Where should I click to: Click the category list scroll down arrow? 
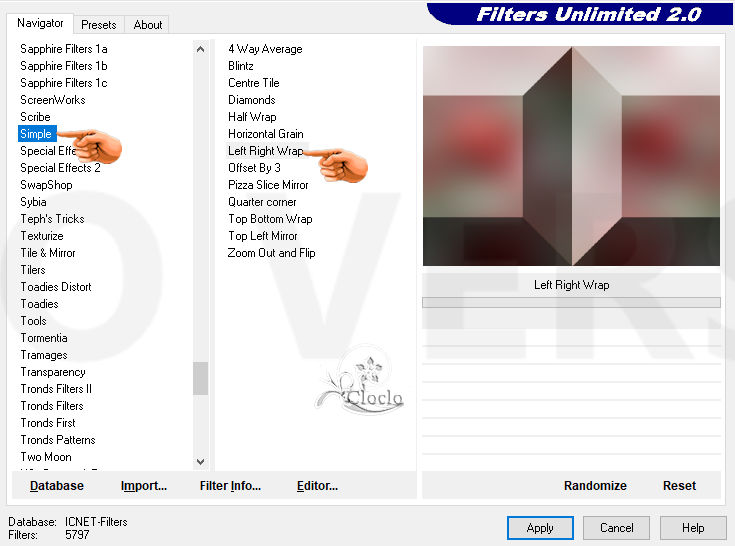coord(201,462)
